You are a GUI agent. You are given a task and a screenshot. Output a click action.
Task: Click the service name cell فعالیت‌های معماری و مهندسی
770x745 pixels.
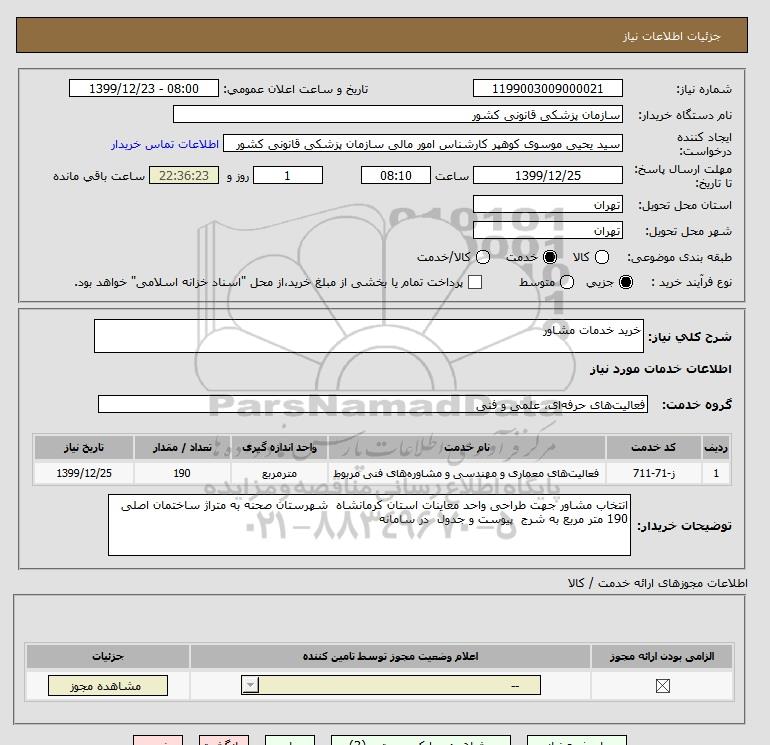coord(467,473)
